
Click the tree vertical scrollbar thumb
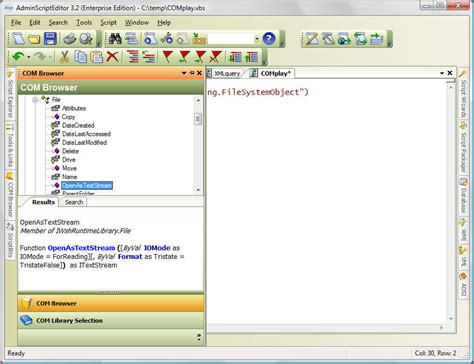pos(198,119)
